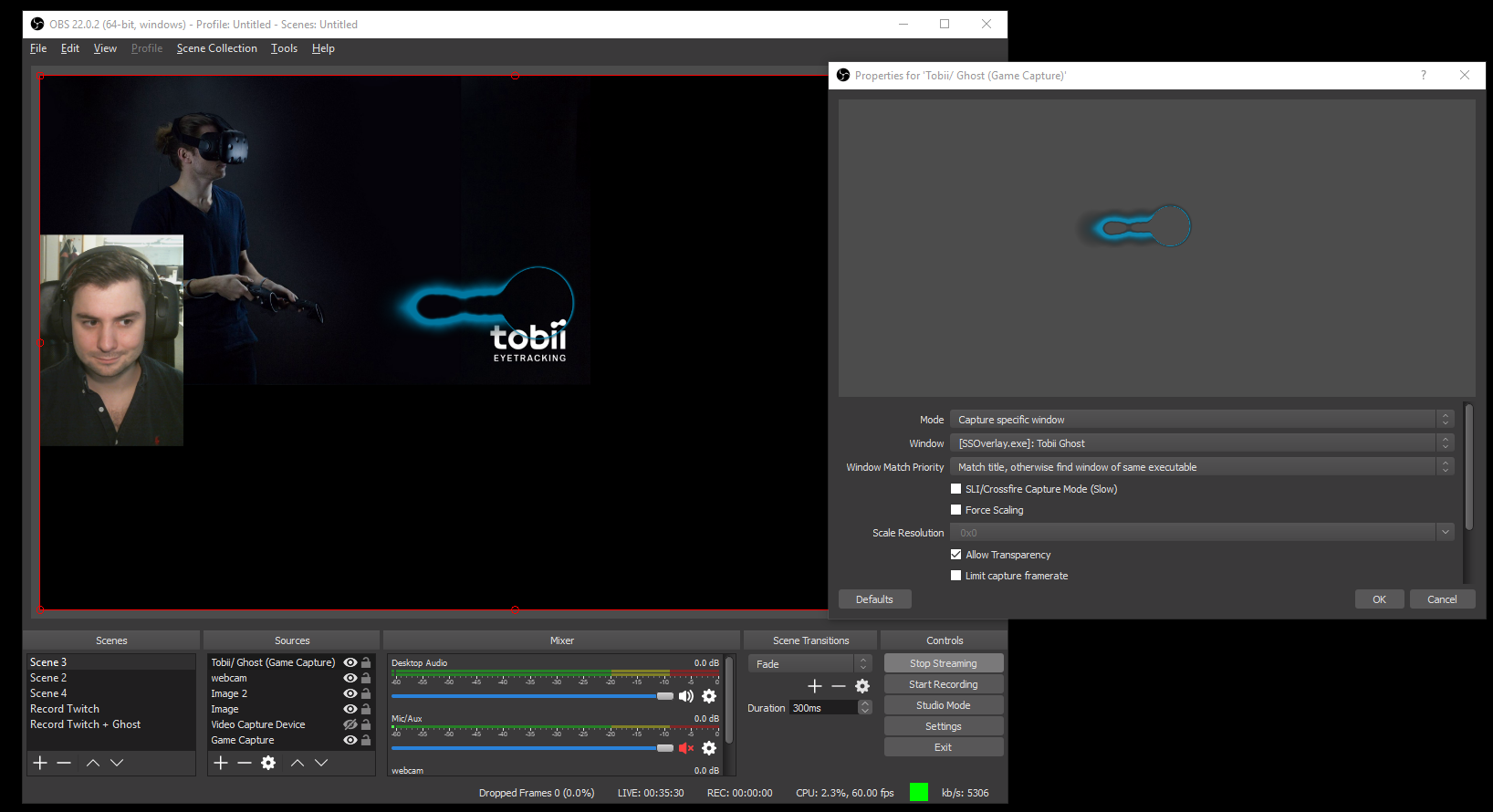Open source properties gear in Sources panel
This screenshot has width=1493, height=812.
268,763
